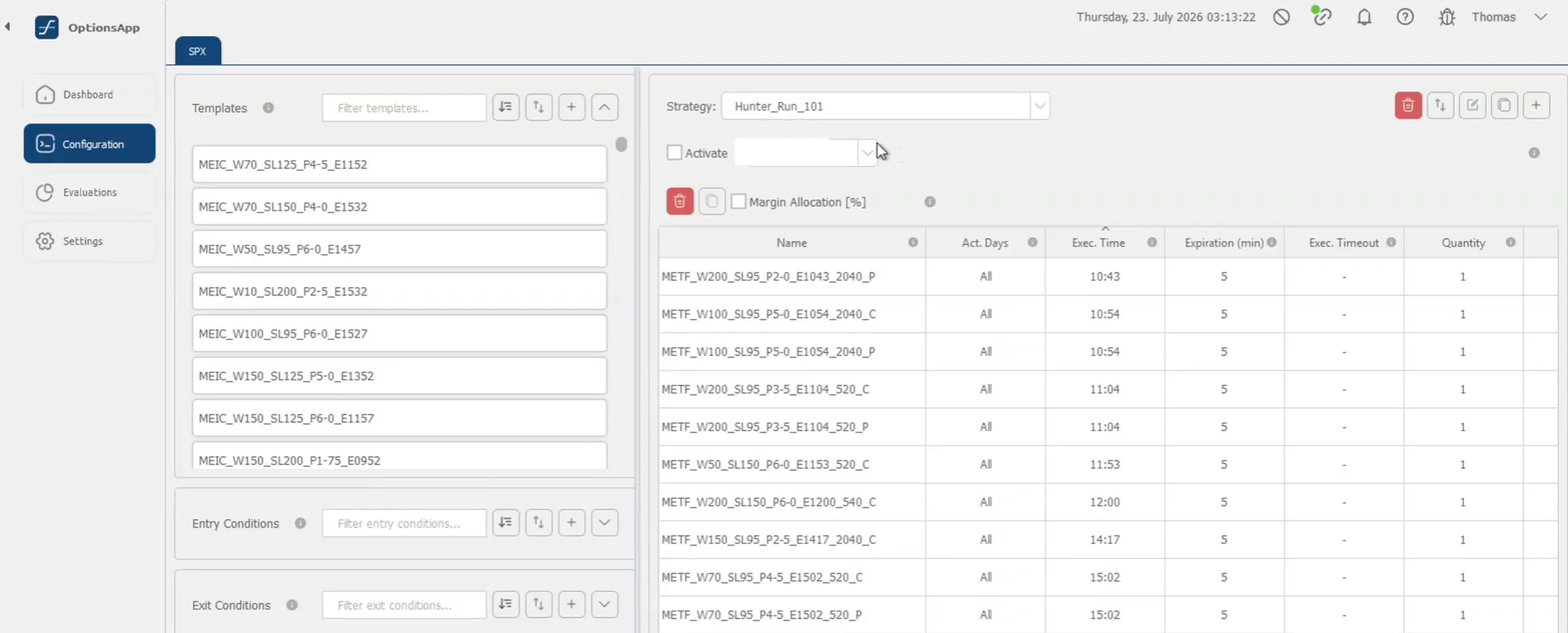The width and height of the screenshot is (1568, 633).
Task: Click the stop/disabled circle icon in header
Action: tap(1282, 17)
